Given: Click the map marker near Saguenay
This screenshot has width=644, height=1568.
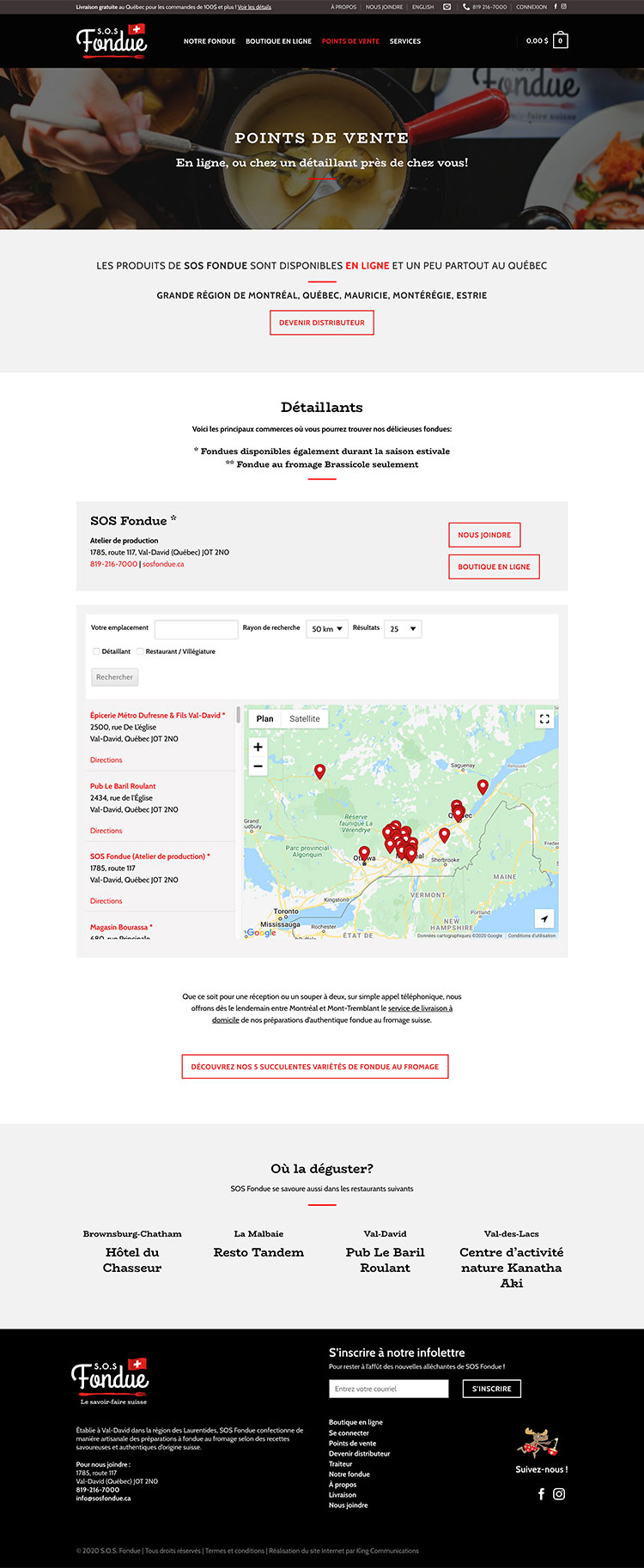Looking at the screenshot, I should point(483,786).
